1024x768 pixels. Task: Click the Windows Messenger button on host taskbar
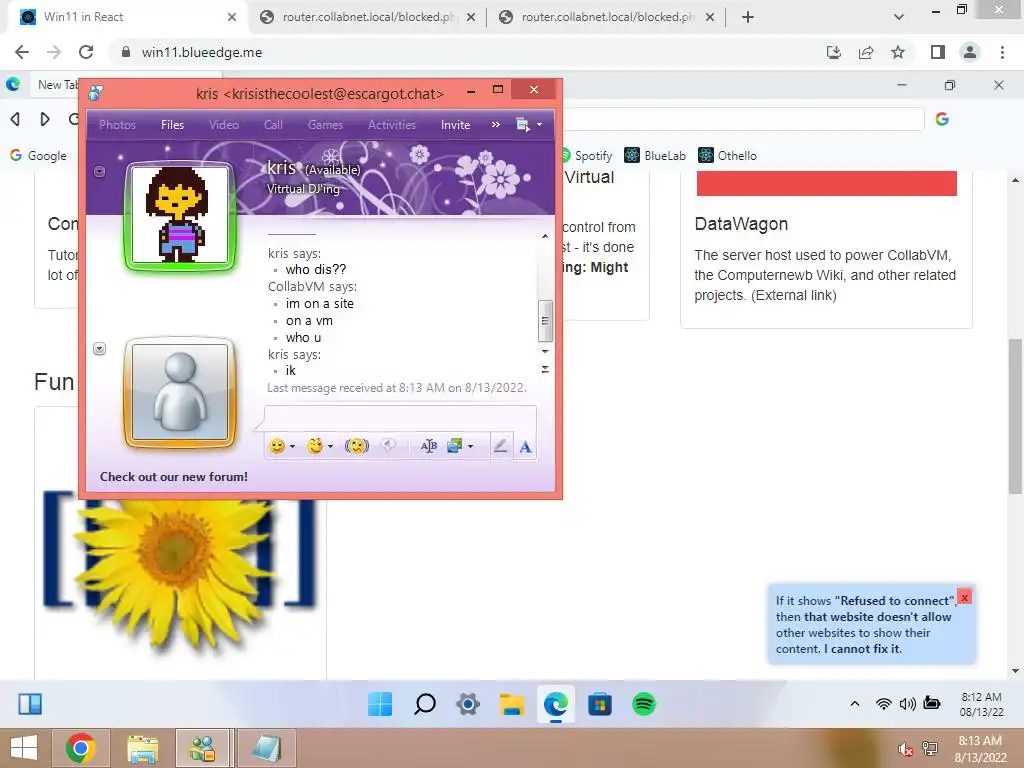point(202,748)
